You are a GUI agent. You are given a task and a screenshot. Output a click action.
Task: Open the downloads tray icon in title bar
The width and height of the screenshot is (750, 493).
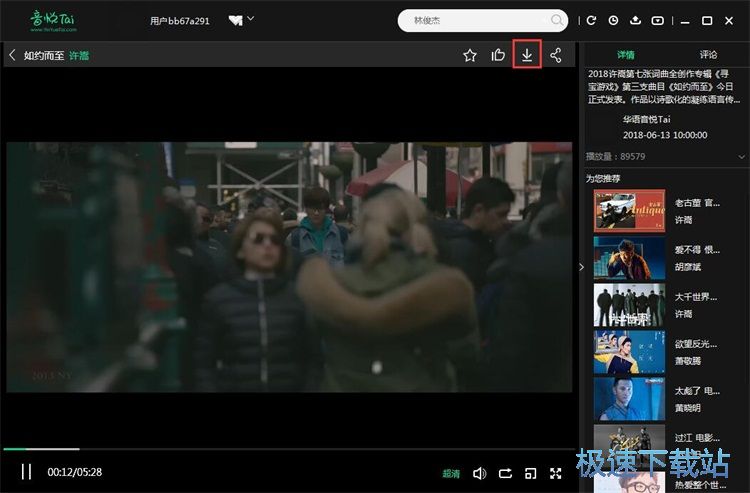click(635, 21)
